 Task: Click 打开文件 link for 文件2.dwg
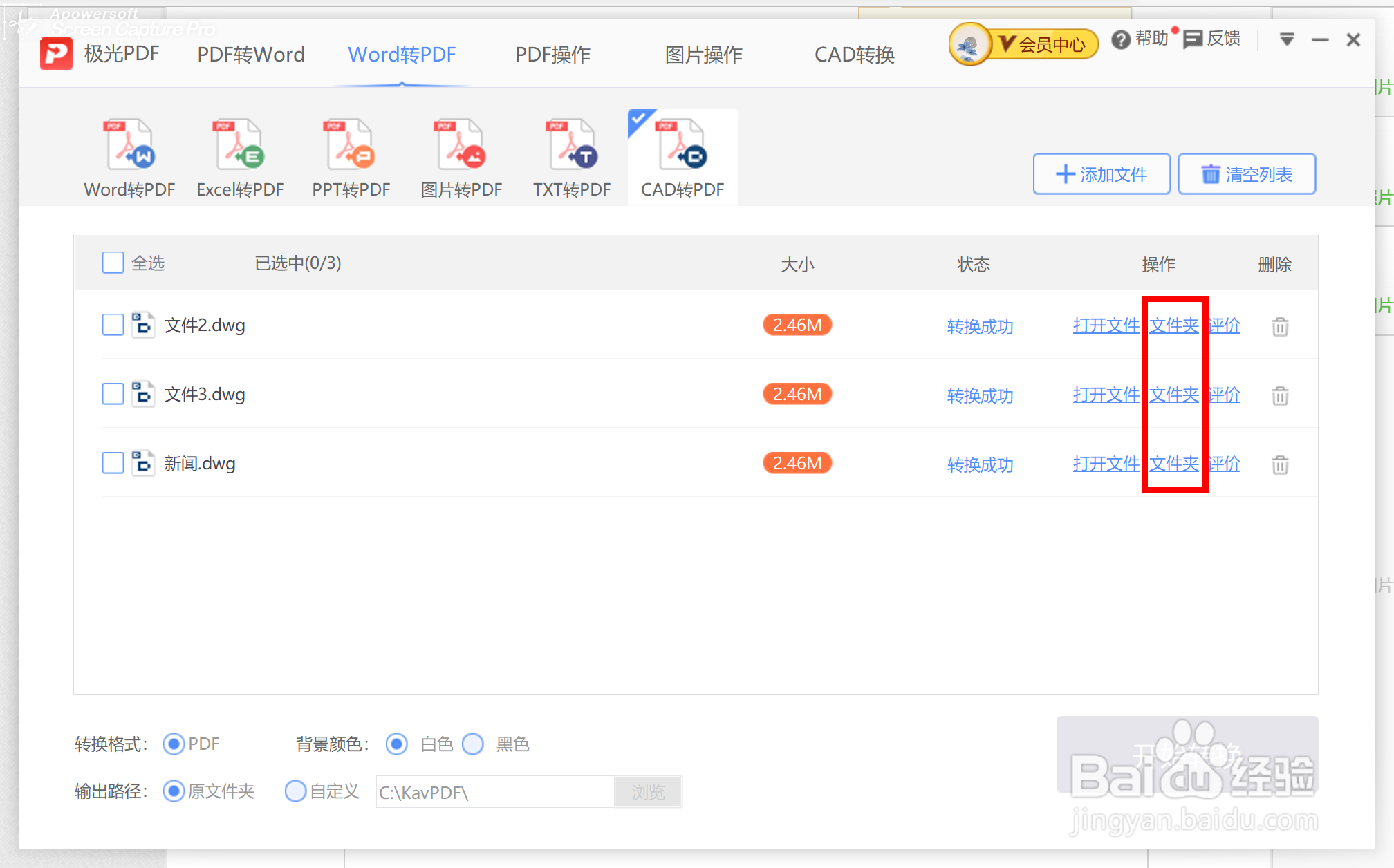point(1105,325)
